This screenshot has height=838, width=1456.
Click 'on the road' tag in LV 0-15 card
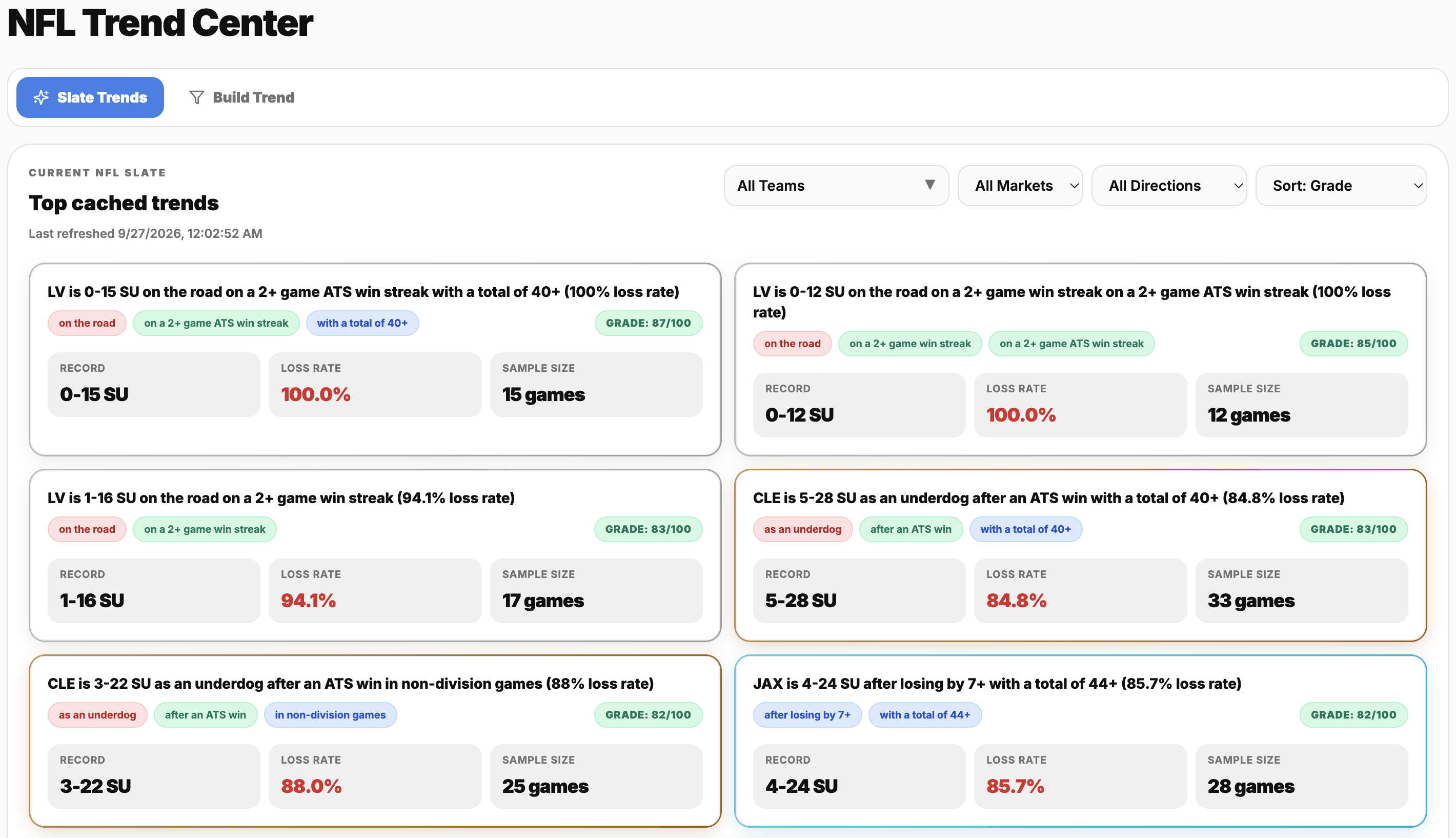(87, 323)
